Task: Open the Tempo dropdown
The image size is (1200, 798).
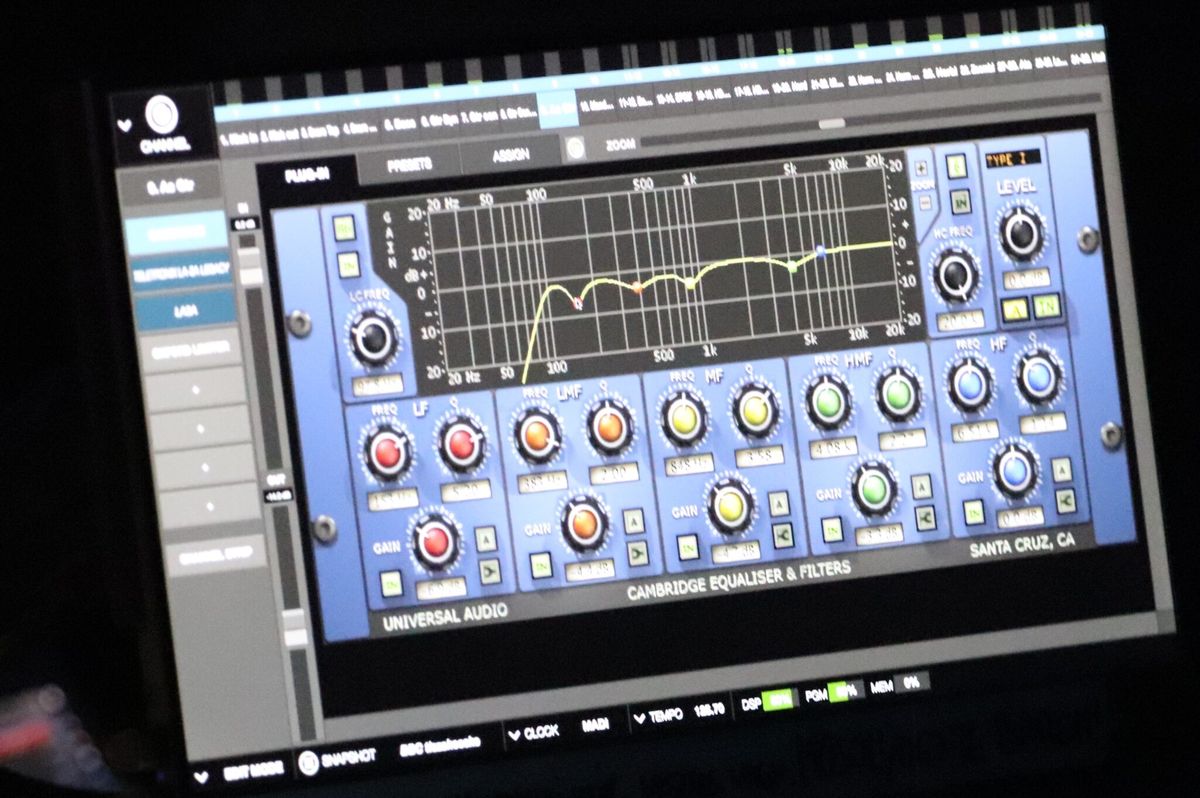Action: [658, 716]
